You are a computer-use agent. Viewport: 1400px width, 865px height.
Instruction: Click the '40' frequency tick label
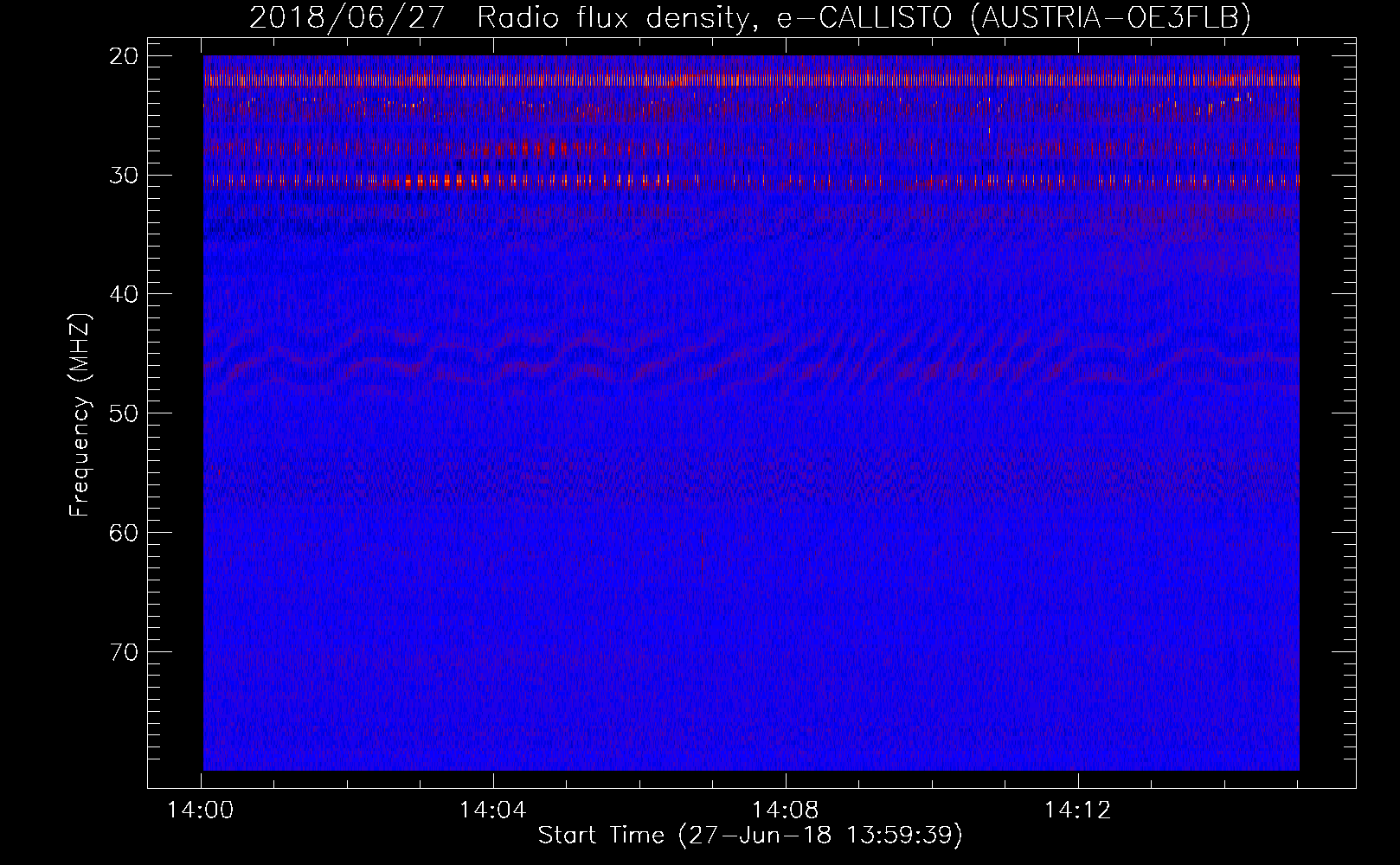pyautogui.click(x=125, y=294)
